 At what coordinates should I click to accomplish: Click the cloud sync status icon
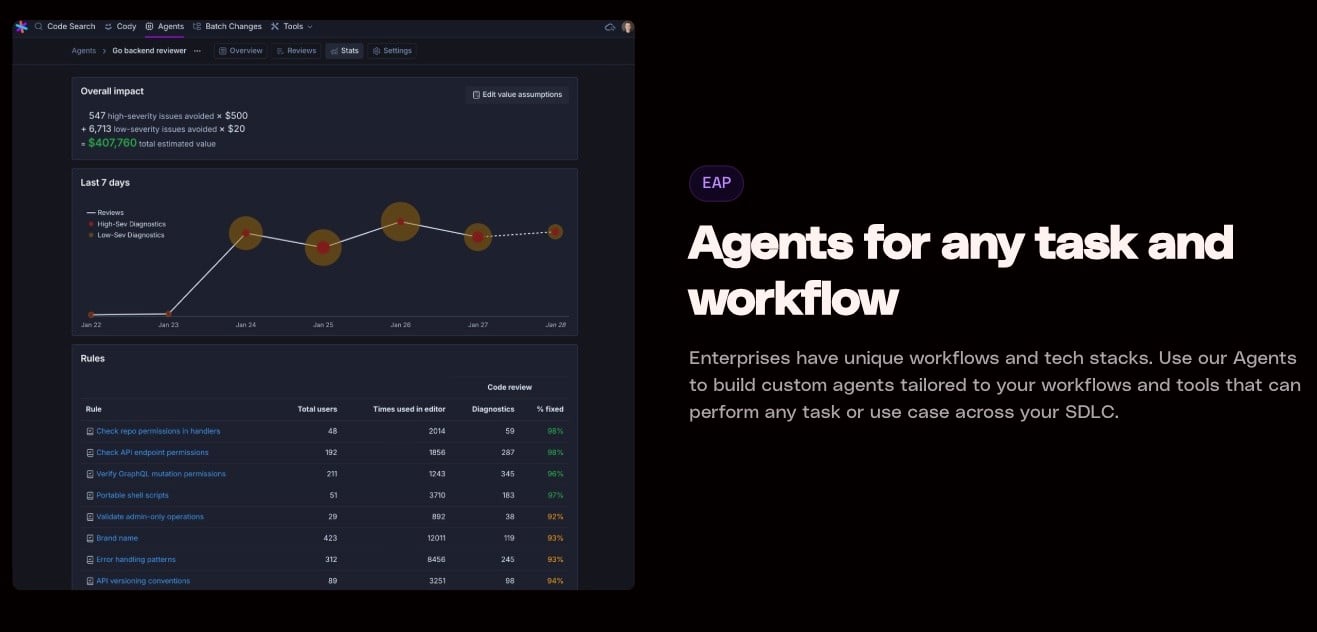pos(610,26)
